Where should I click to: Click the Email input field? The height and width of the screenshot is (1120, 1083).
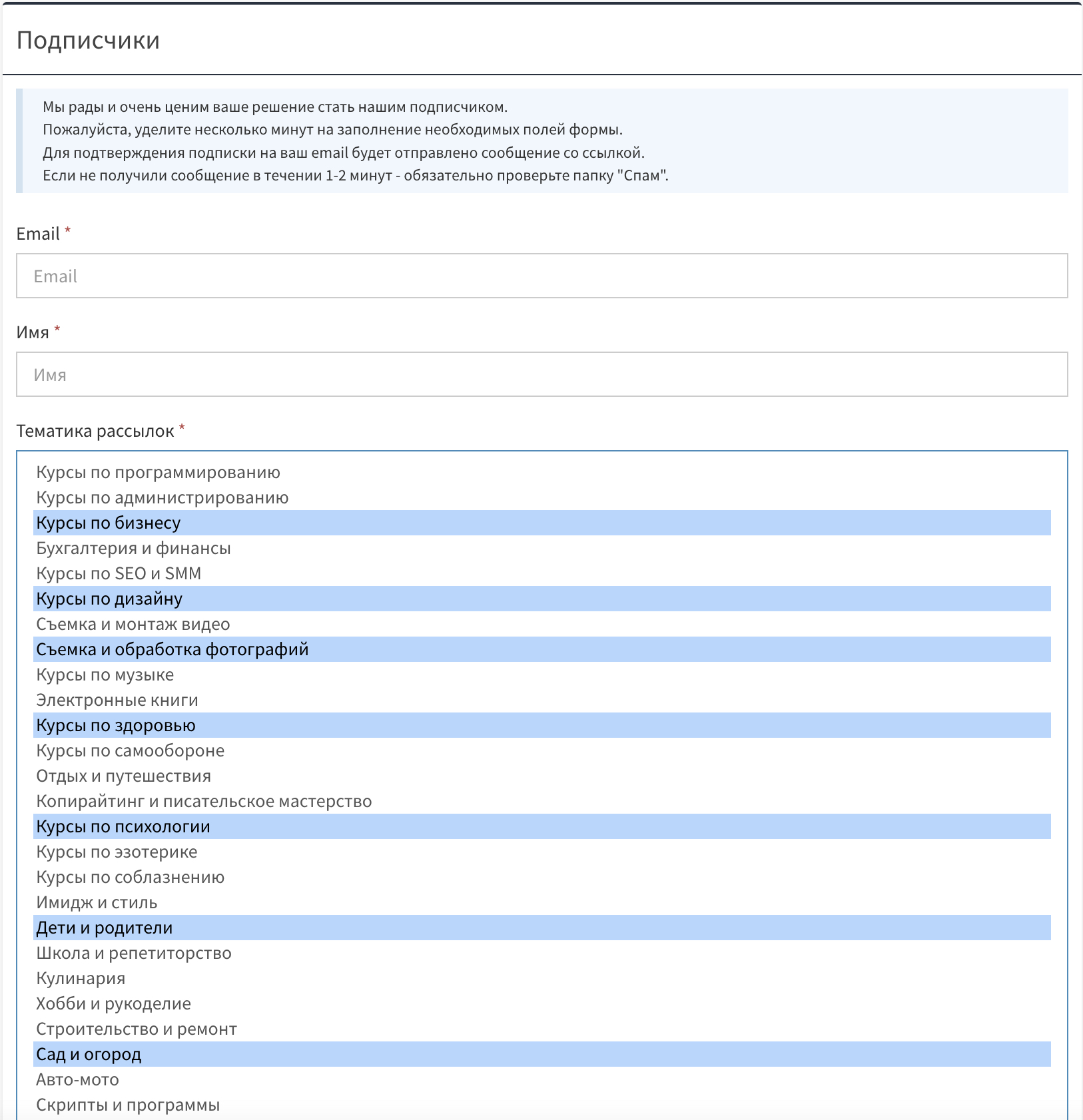[541, 276]
